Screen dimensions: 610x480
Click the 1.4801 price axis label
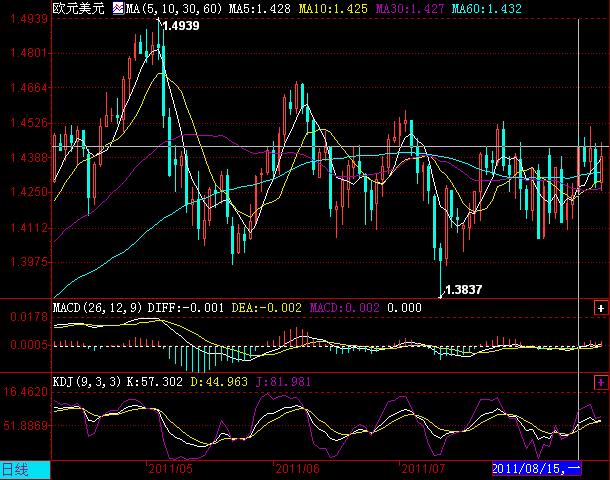coord(28,53)
